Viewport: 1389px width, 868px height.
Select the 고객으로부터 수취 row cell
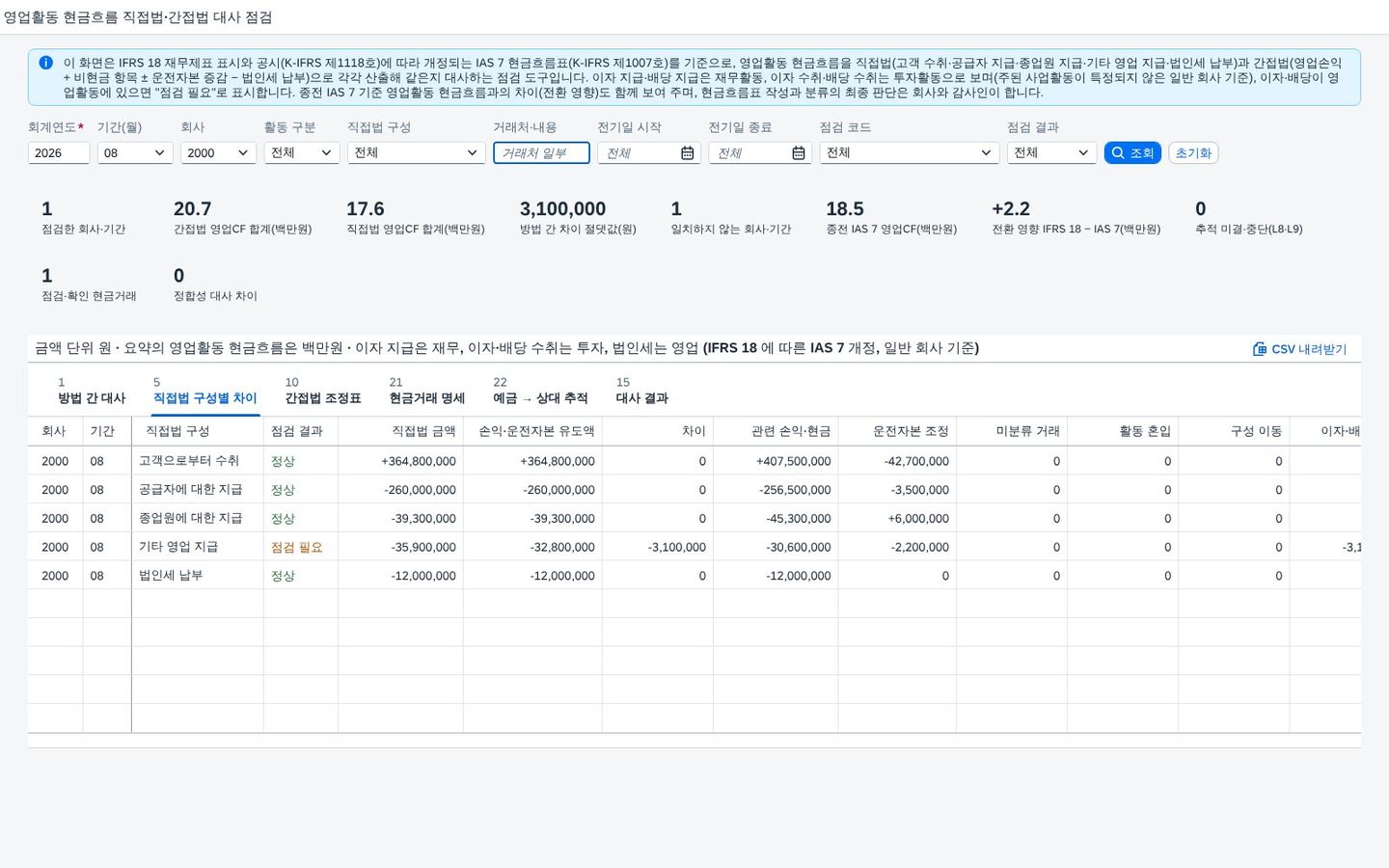pyautogui.click(x=197, y=461)
